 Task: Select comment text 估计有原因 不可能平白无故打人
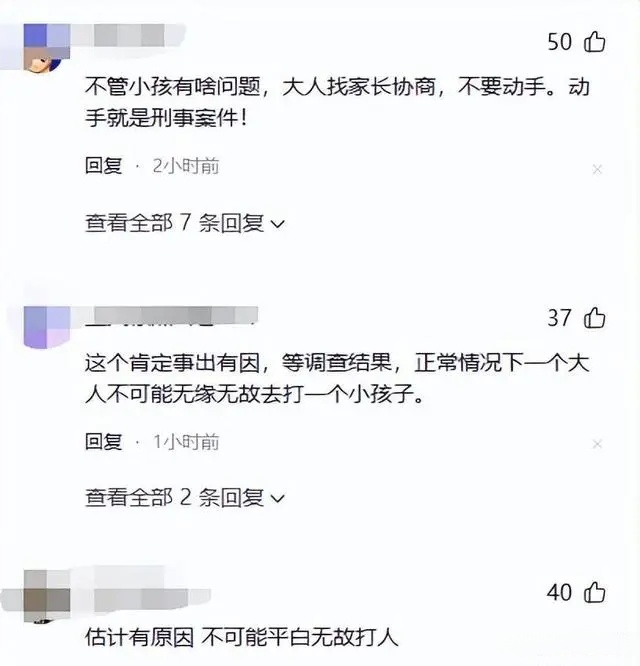coord(241,637)
